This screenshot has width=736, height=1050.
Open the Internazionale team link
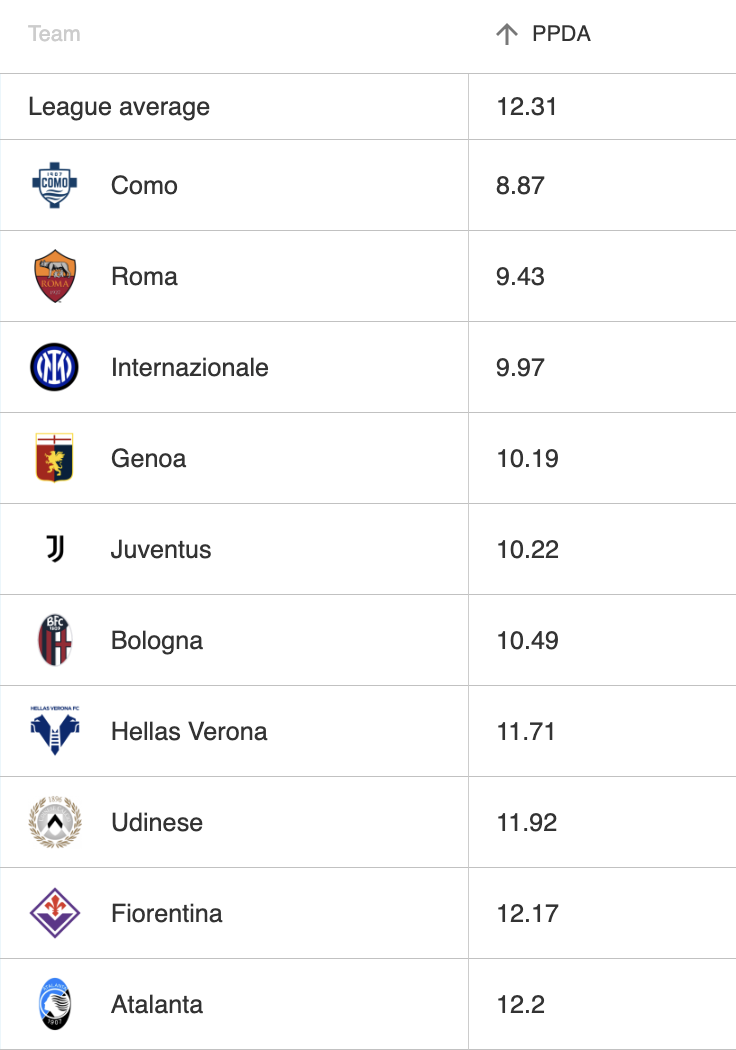point(190,368)
